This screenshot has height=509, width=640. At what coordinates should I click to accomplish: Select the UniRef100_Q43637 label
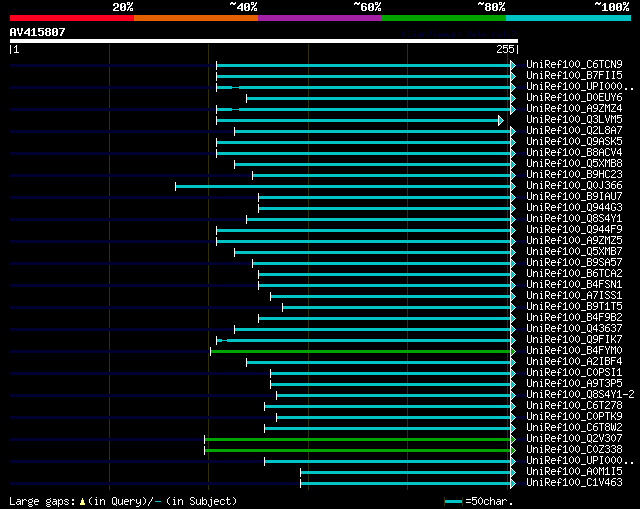pos(574,329)
